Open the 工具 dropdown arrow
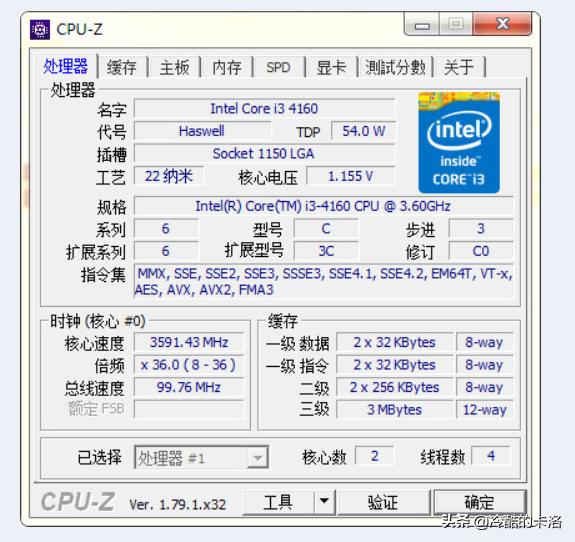The height and width of the screenshot is (542, 575). [324, 501]
